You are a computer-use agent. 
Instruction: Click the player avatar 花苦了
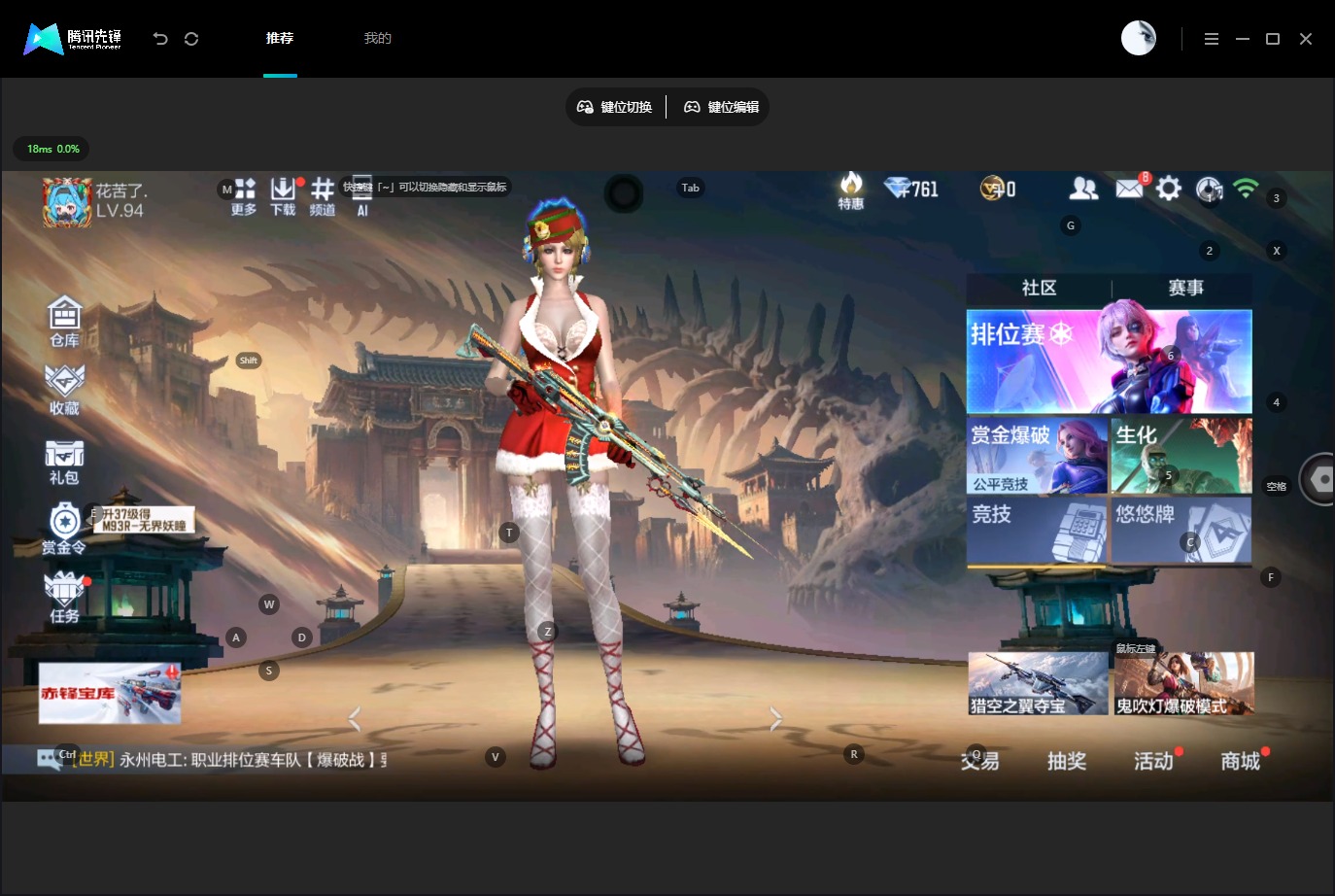pyautogui.click(x=67, y=202)
